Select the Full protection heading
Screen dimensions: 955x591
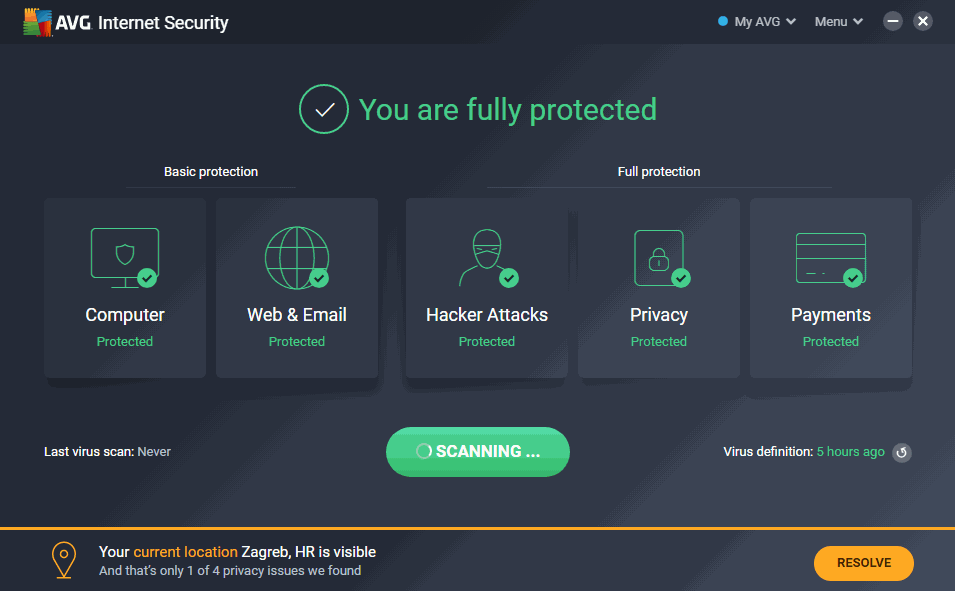(x=659, y=172)
